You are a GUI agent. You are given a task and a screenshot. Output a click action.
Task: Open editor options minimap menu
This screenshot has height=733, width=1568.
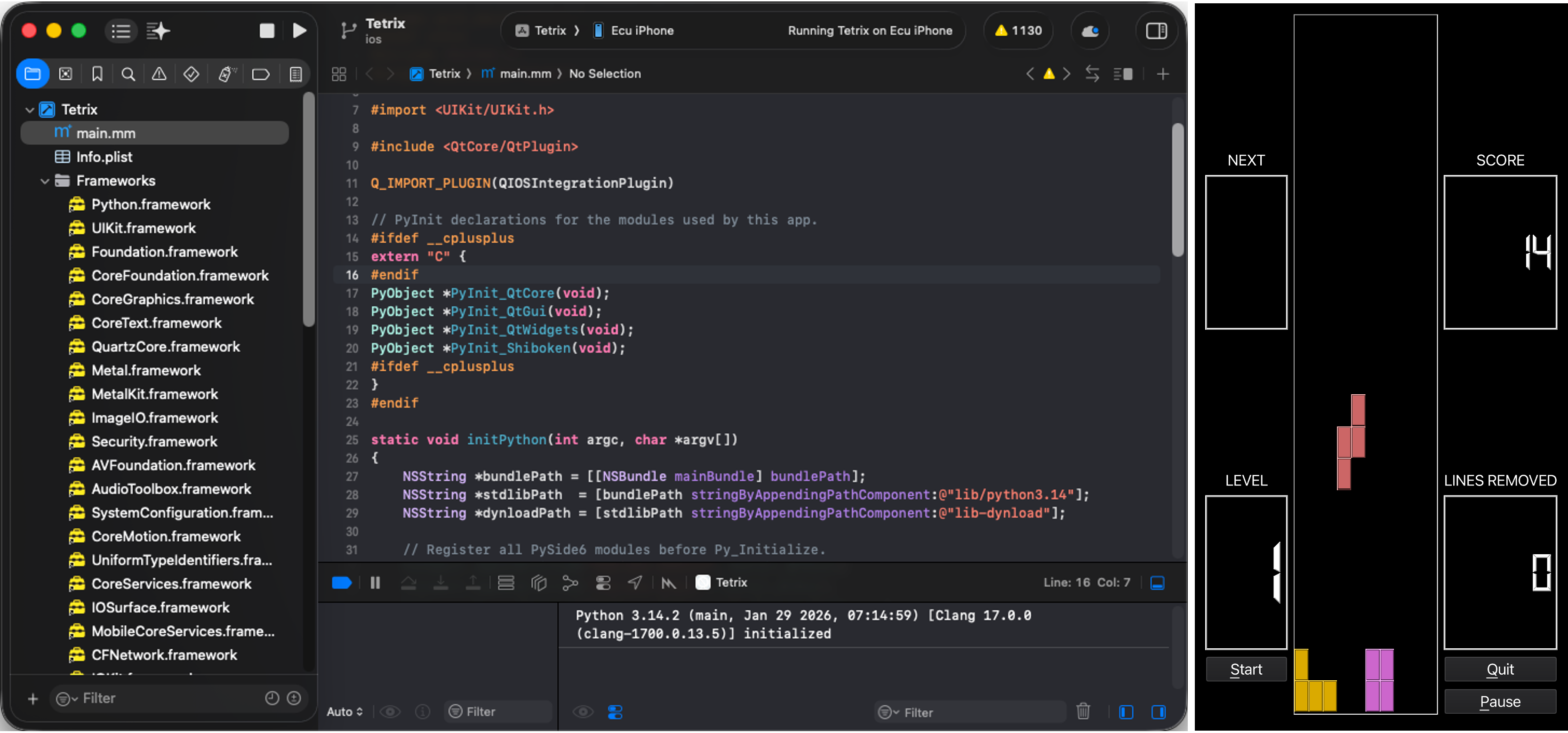point(1123,74)
